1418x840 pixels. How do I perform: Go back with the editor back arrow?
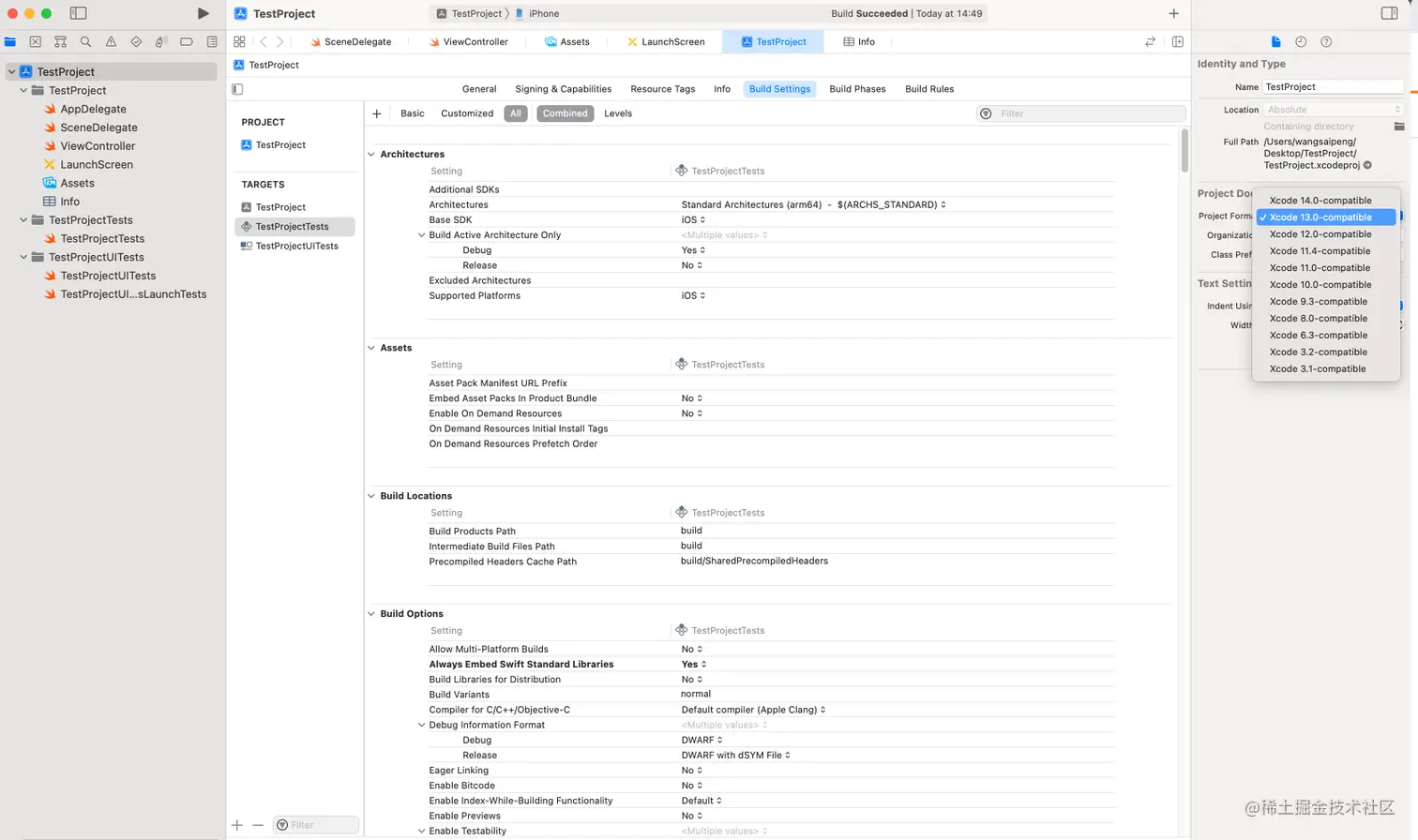[264, 41]
